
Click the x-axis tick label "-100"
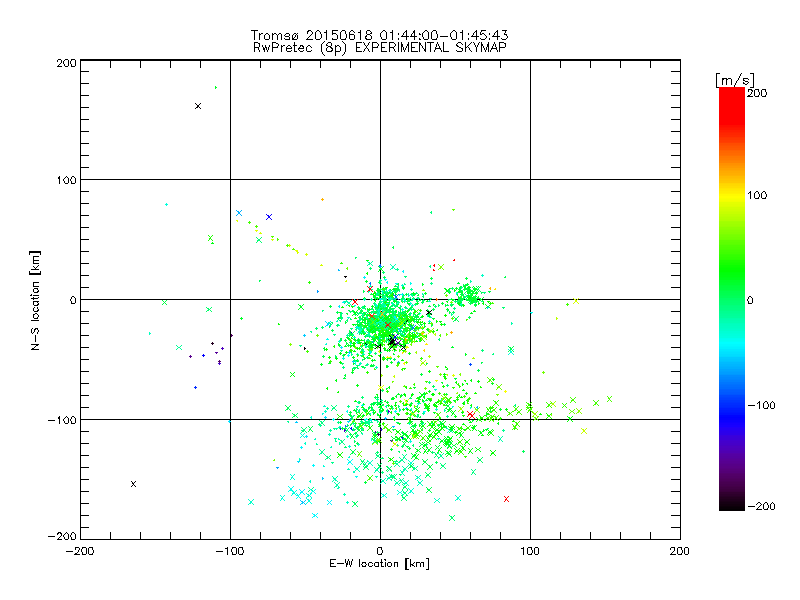[x=230, y=551]
